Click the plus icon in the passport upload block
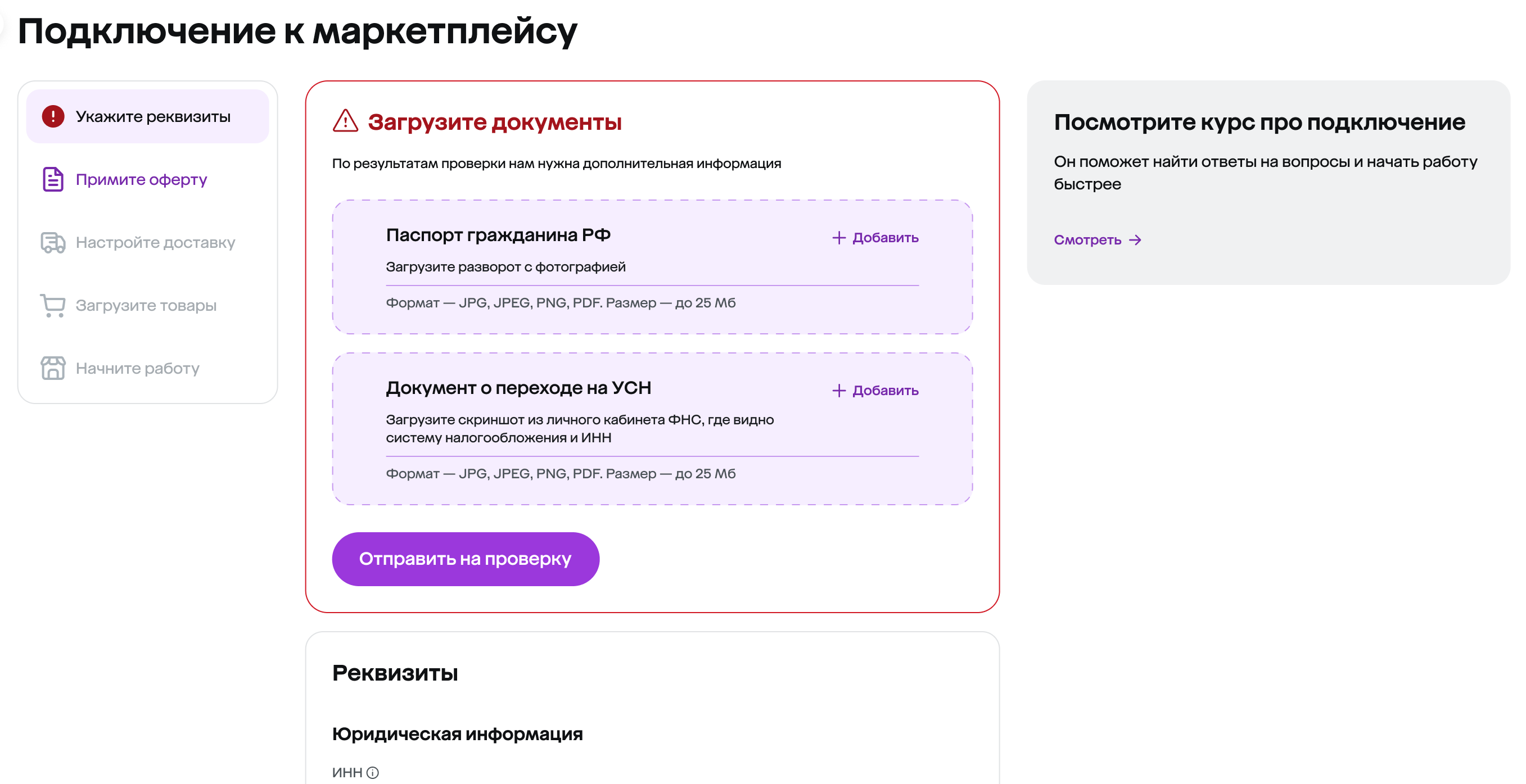The height and width of the screenshot is (784, 1526). 838,238
